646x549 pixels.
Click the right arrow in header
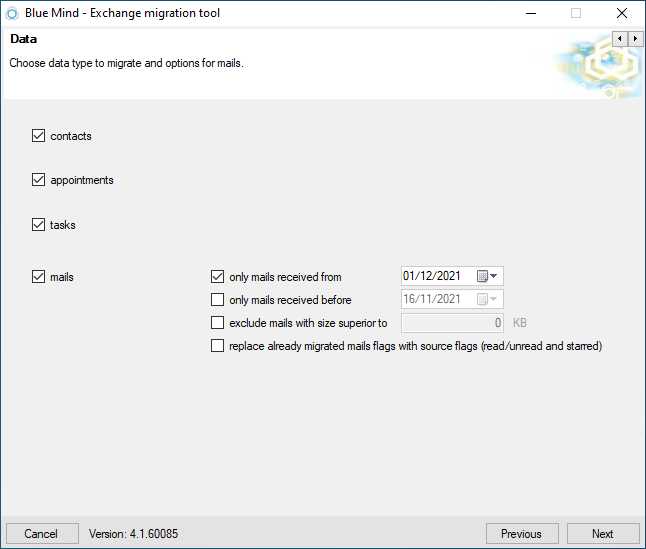[x=635, y=39]
